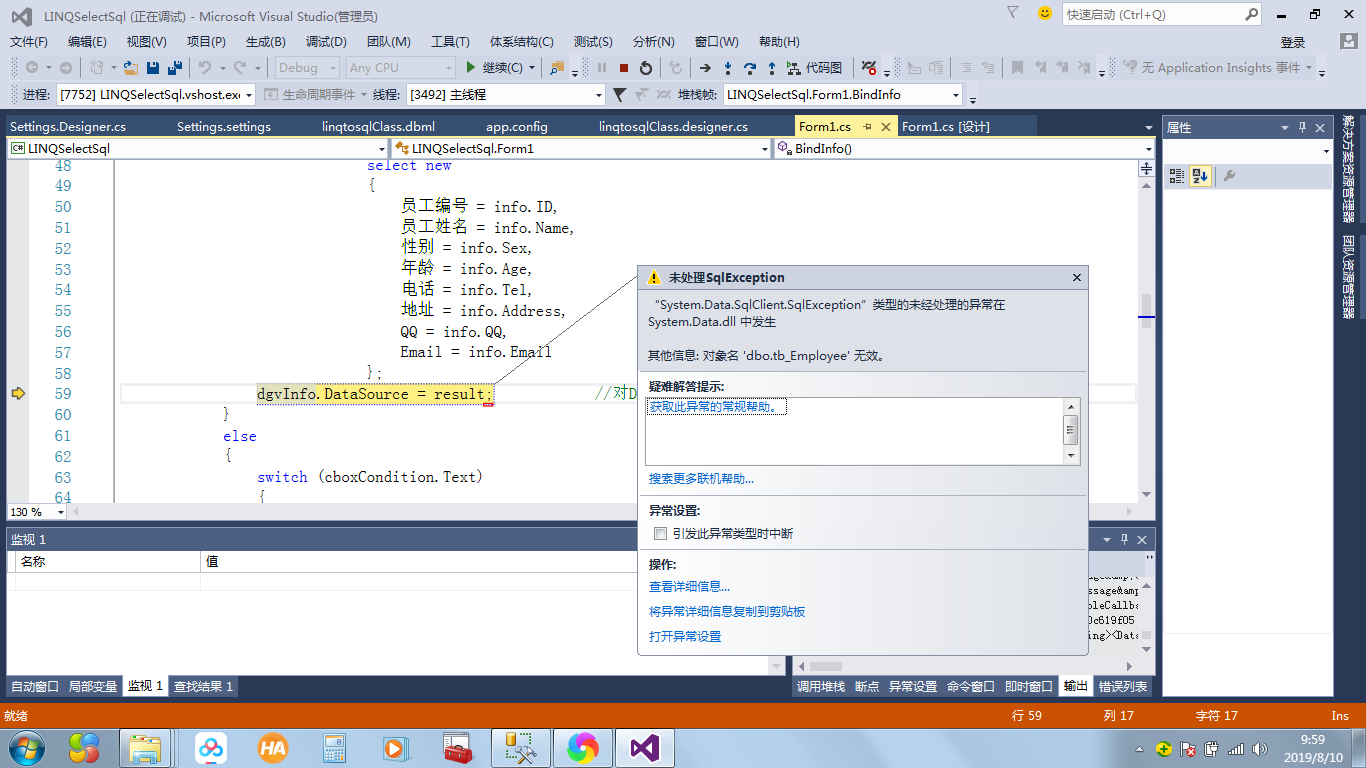Image resolution: width=1366 pixels, height=768 pixels.
Task: Click the exception hints scrollbar thumb
Action: coord(1071,430)
